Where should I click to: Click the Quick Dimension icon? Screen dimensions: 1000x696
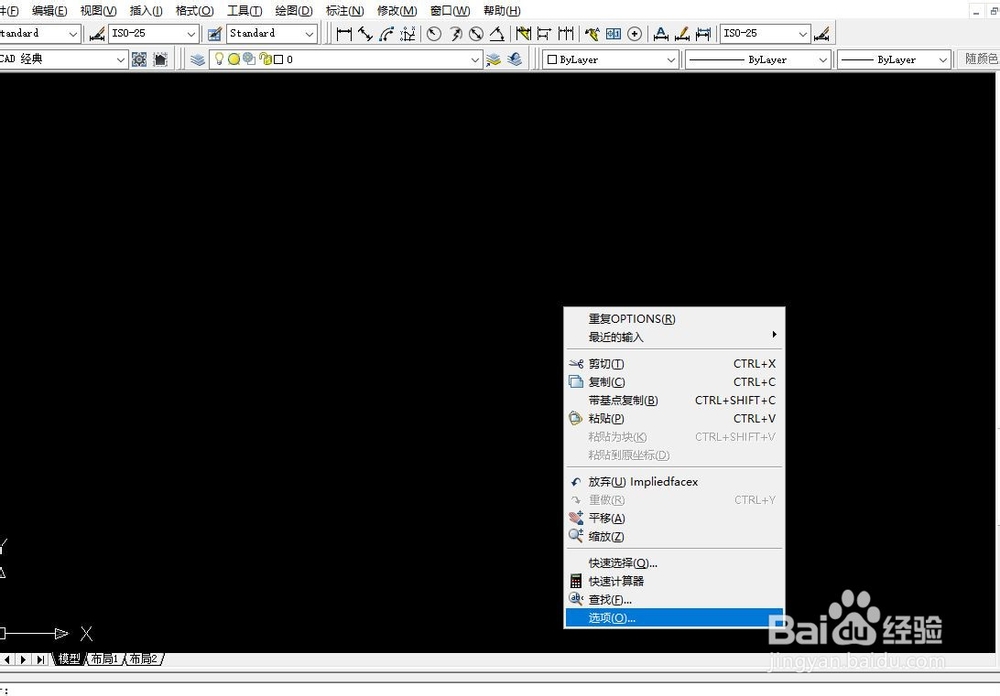pyautogui.click(x=524, y=33)
